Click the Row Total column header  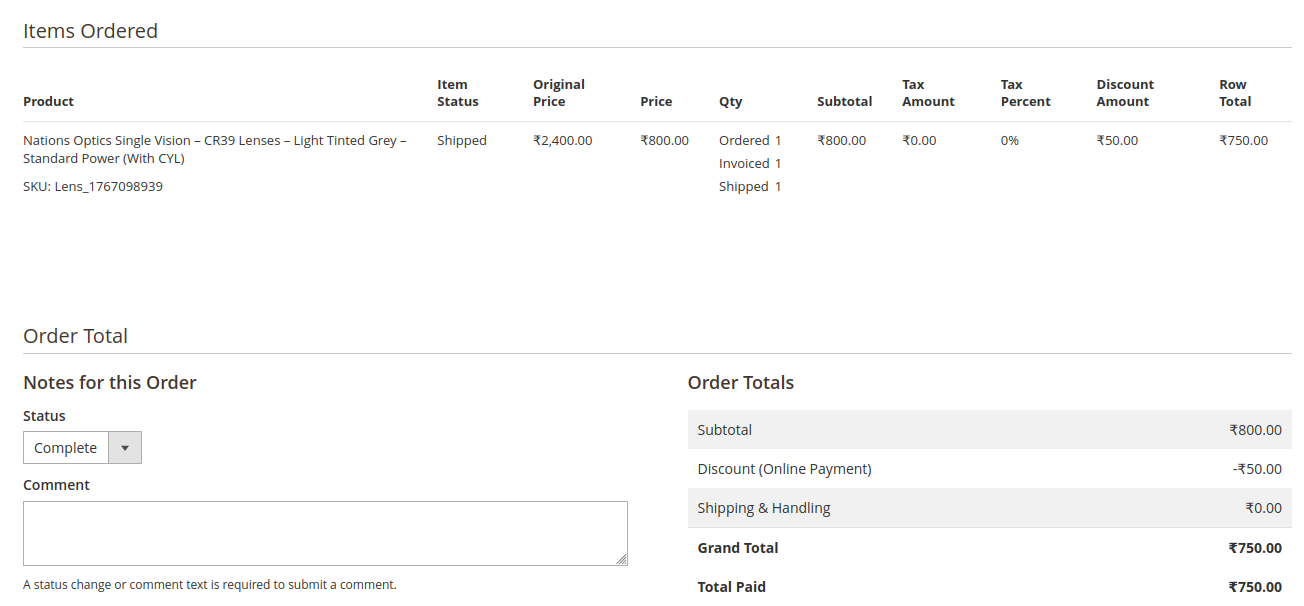coord(1234,93)
